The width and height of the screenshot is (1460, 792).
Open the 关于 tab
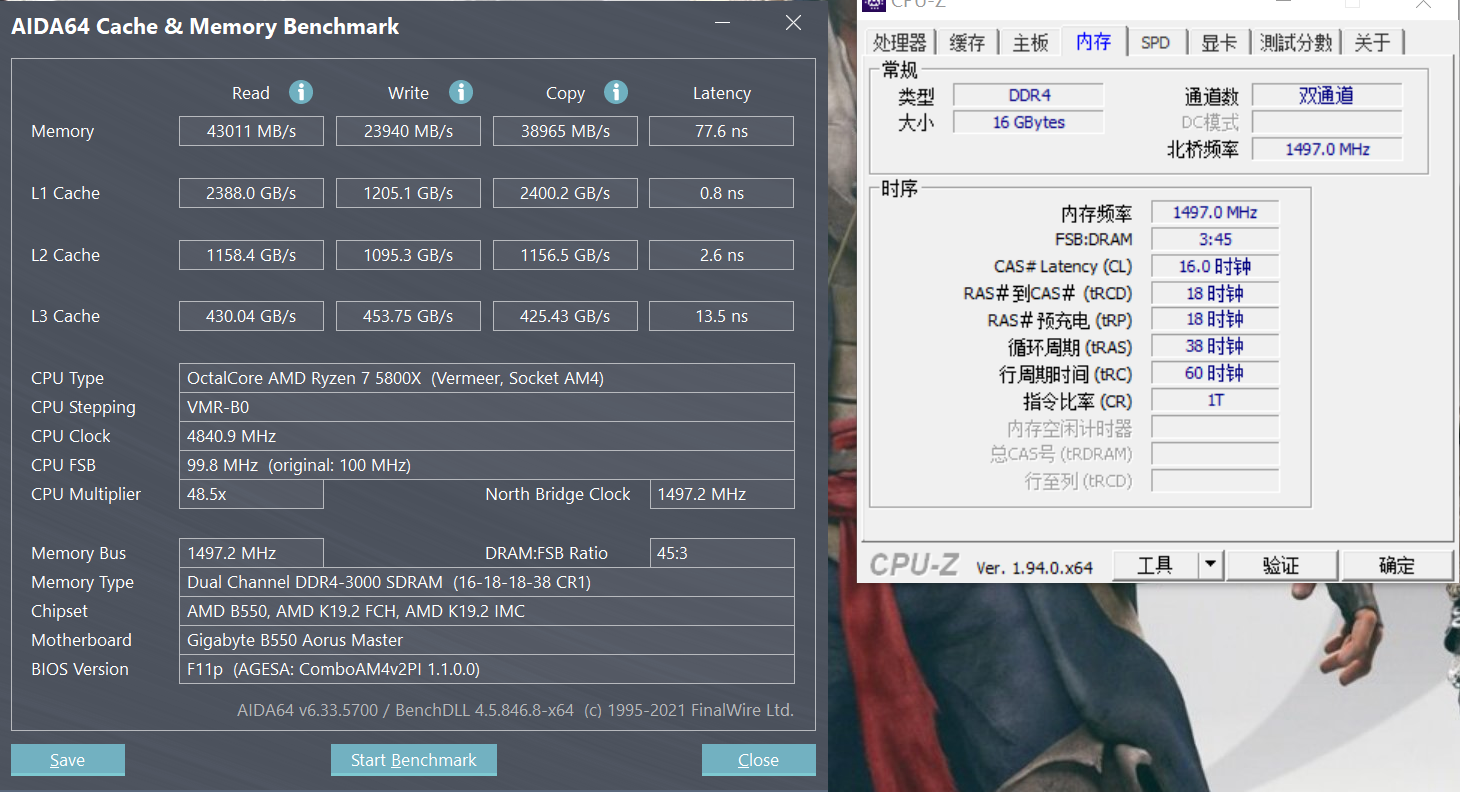pos(1372,42)
